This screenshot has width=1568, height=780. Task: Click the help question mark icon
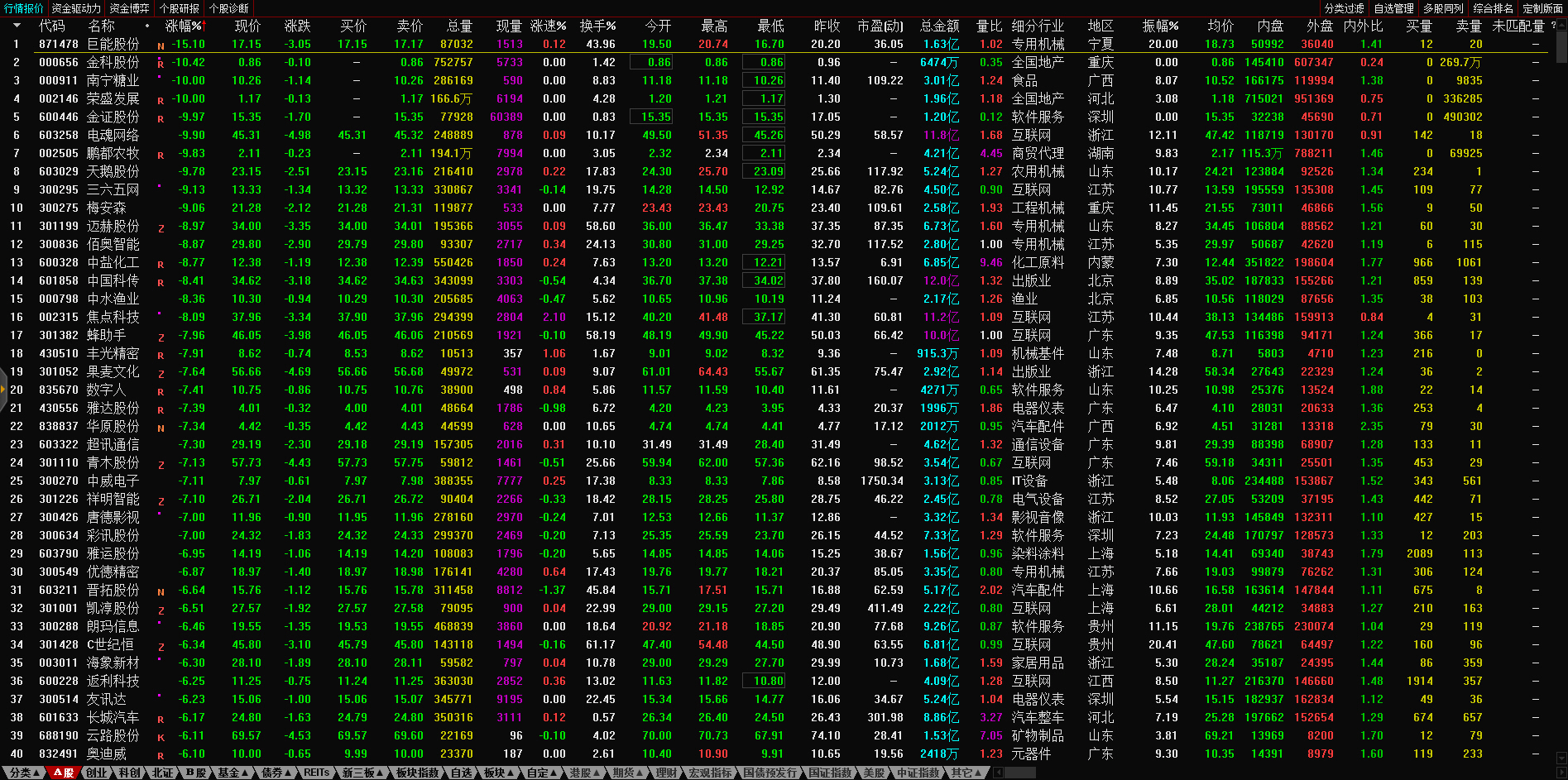point(1553,26)
